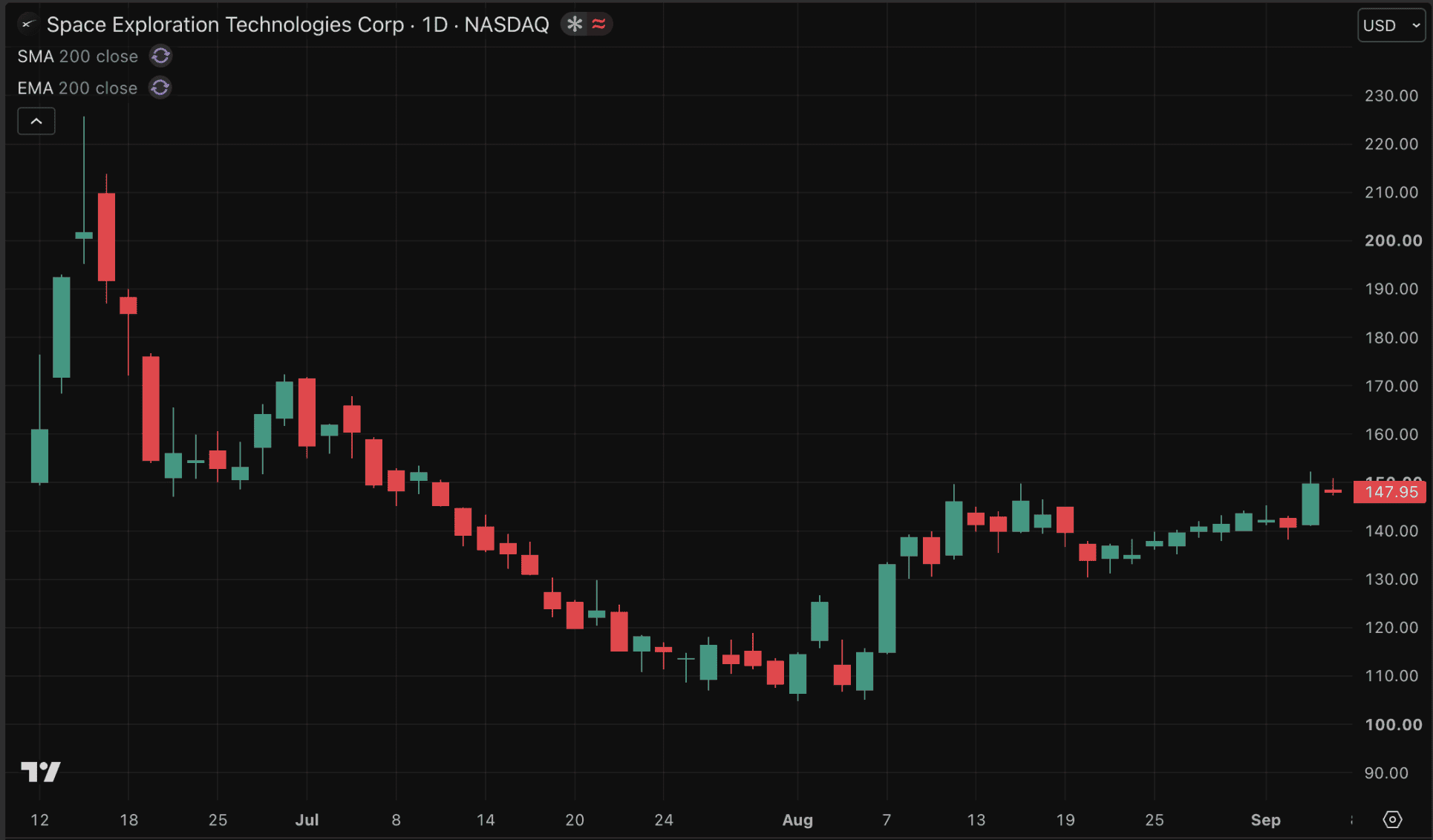Click the 1D interval text in title
This screenshot has height=840, width=1433.
pyautogui.click(x=435, y=24)
